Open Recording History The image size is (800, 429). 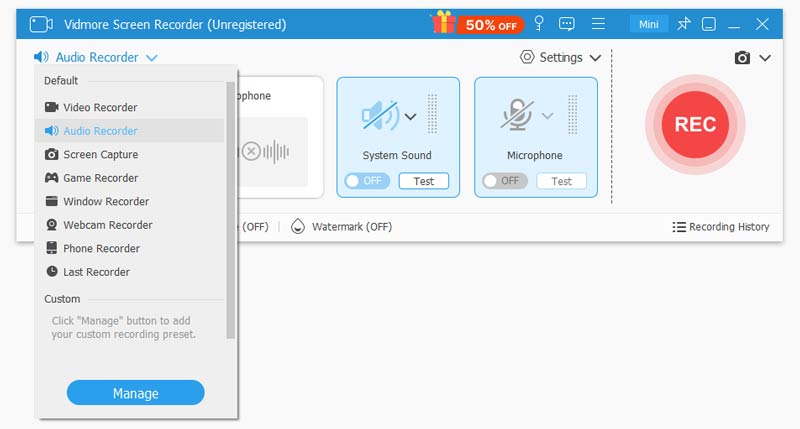coord(720,226)
